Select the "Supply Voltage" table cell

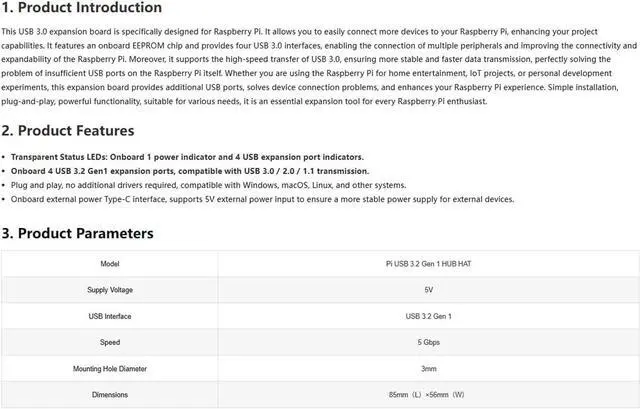tap(110, 290)
